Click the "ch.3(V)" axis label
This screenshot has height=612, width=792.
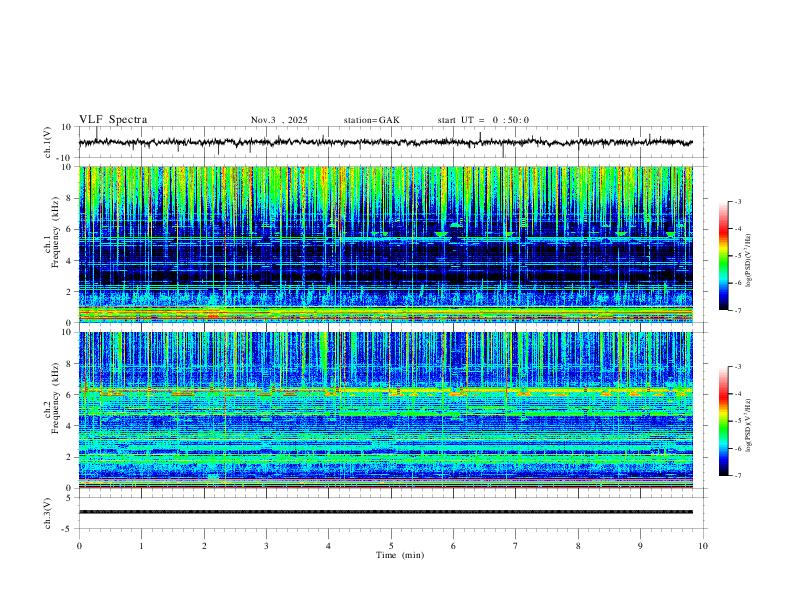48,513
